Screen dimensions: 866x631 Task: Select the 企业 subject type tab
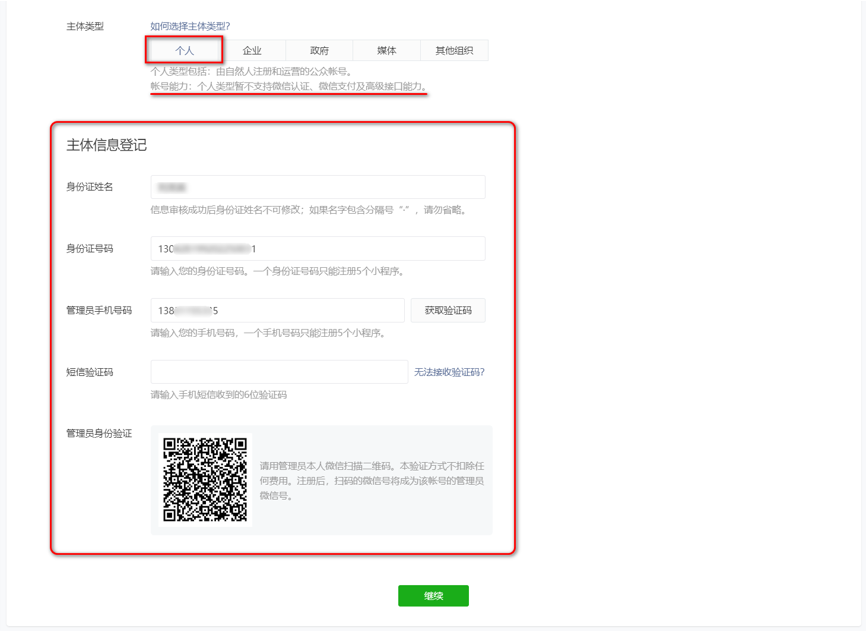(x=252, y=50)
